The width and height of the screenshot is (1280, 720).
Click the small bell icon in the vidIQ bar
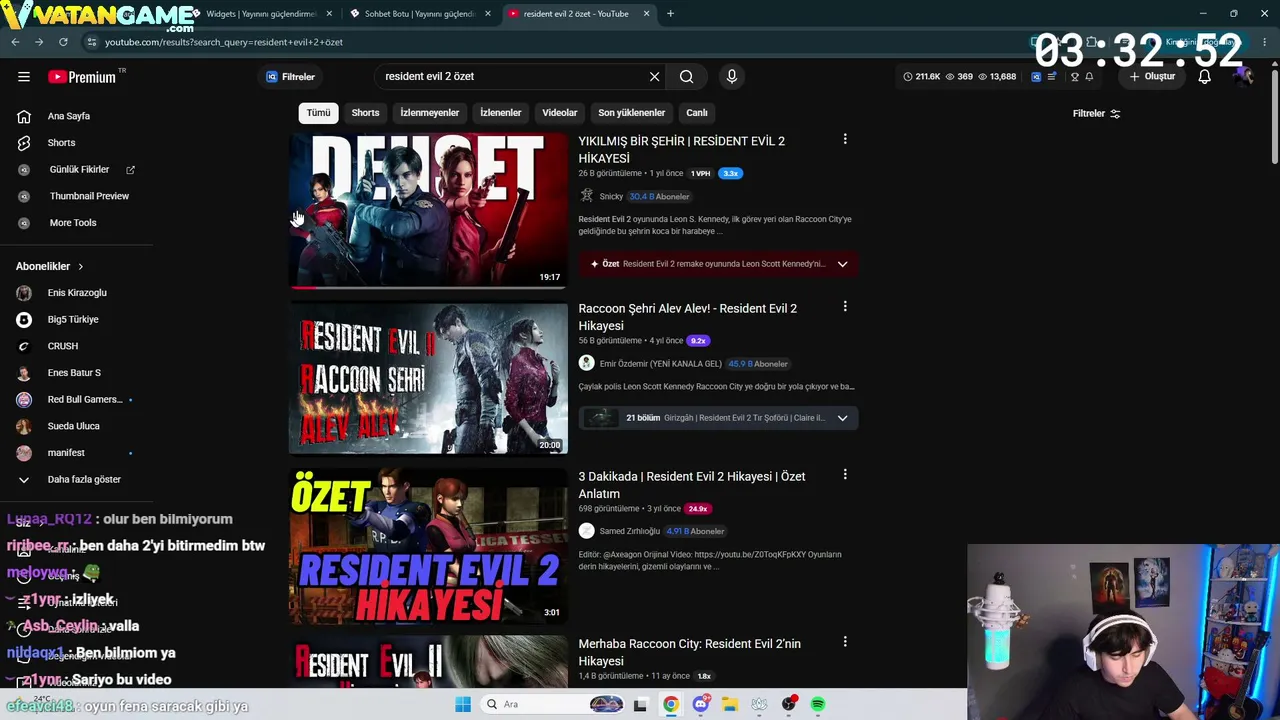[1089, 77]
